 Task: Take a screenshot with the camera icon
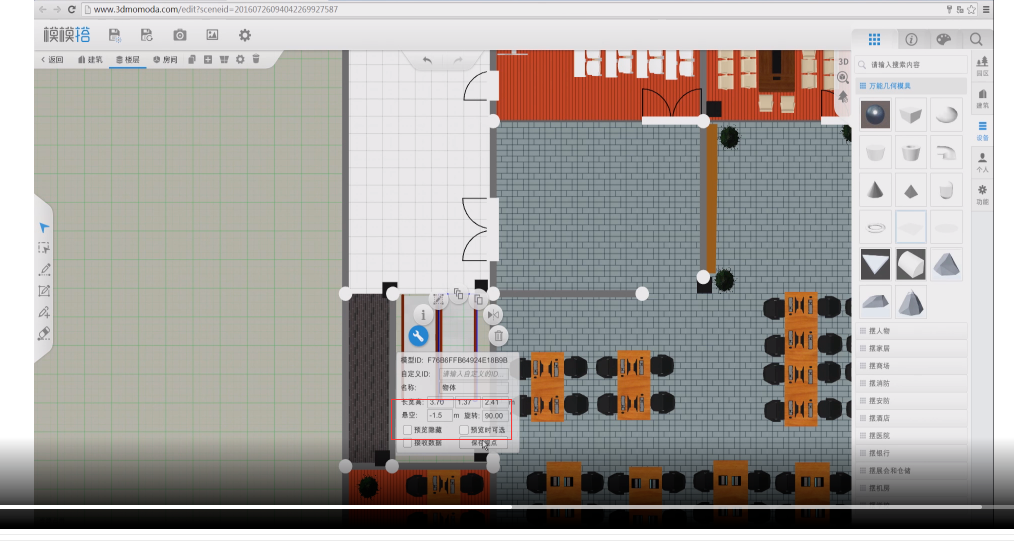pyautogui.click(x=180, y=35)
